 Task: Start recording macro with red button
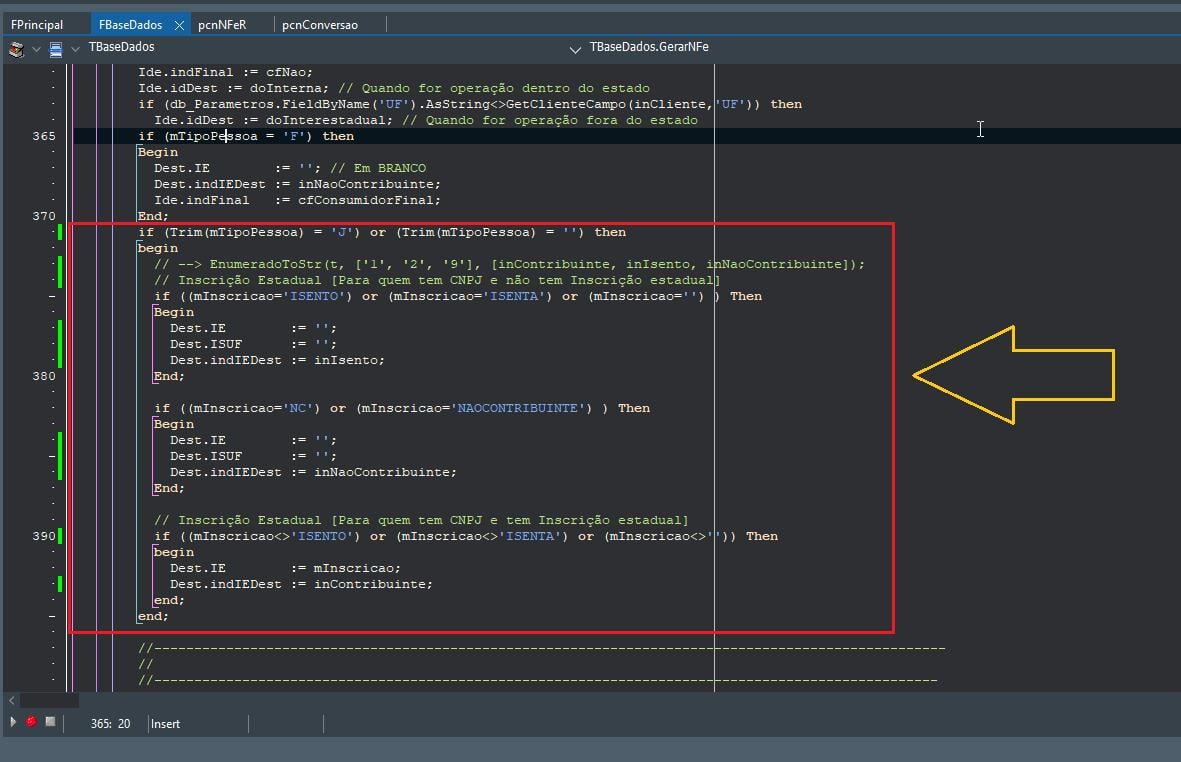(x=32, y=721)
